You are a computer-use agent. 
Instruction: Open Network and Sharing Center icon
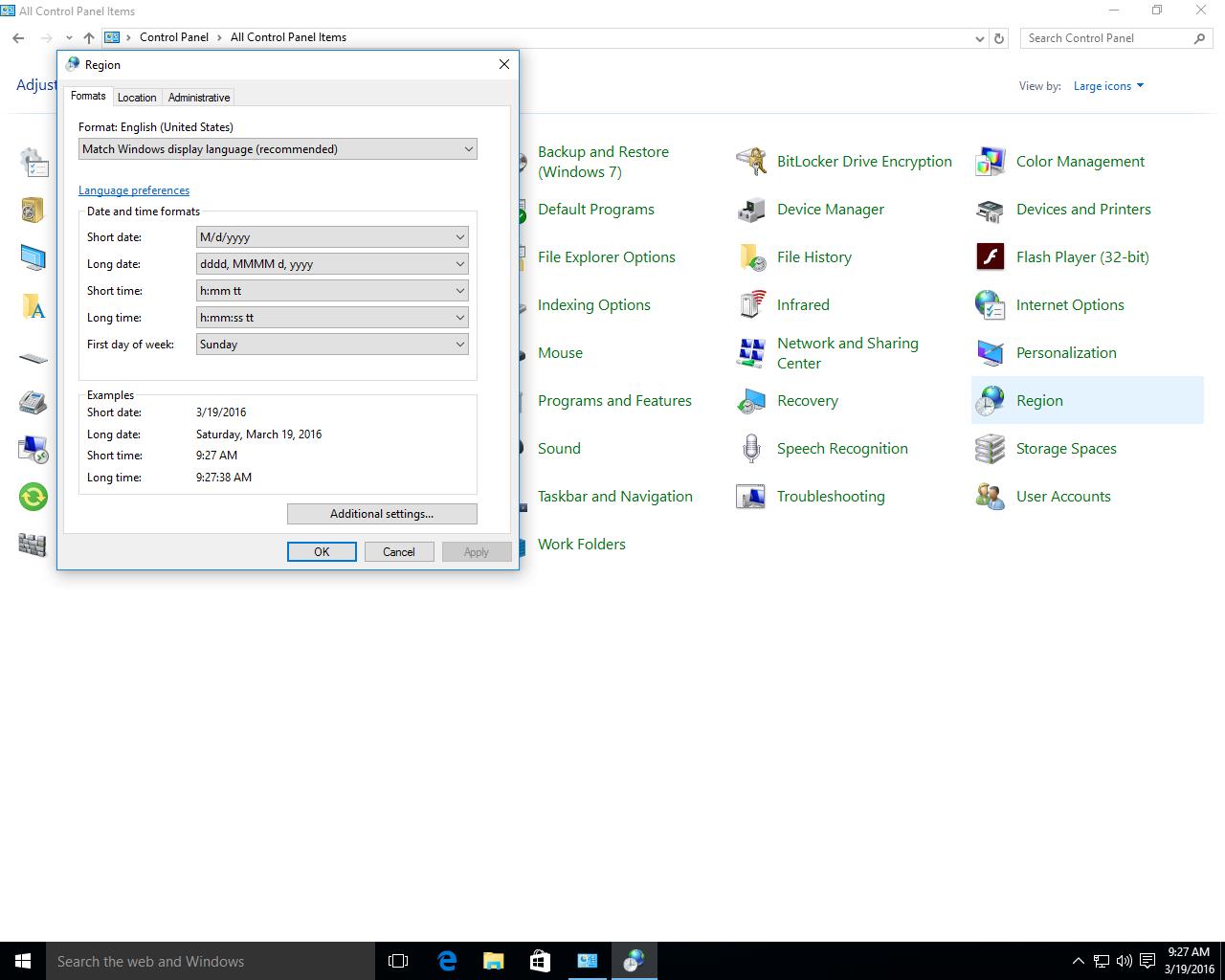[x=751, y=353]
